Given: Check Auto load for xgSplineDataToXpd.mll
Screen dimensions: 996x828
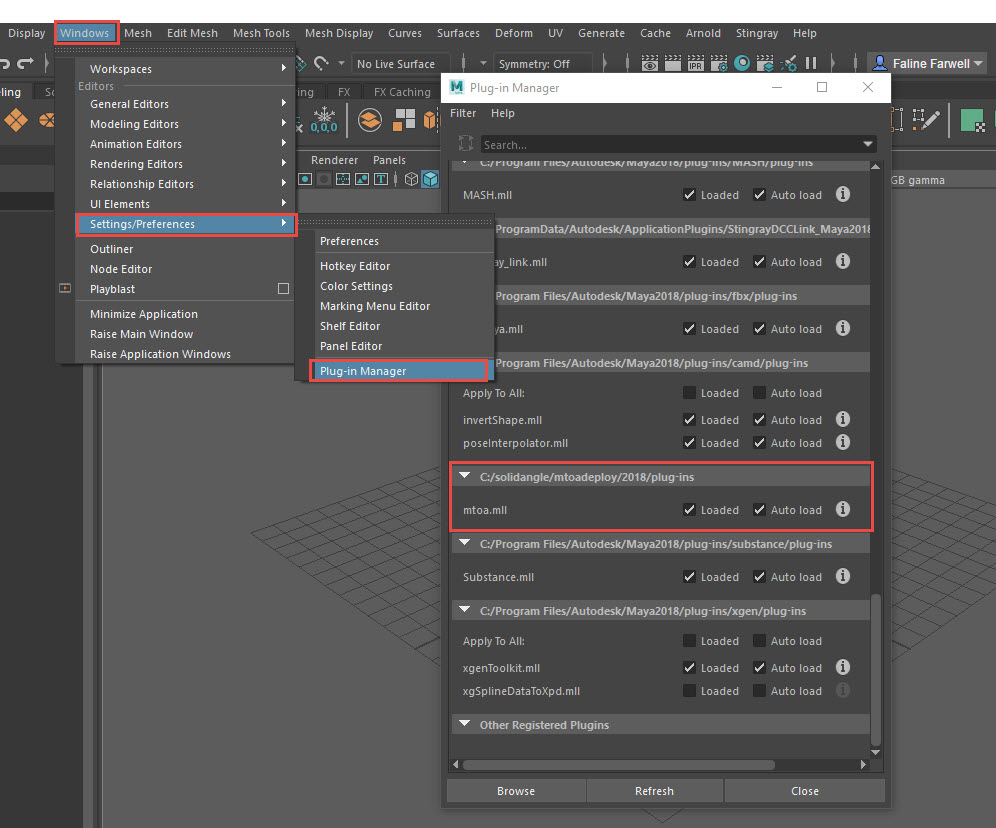Looking at the screenshot, I should coord(759,690).
